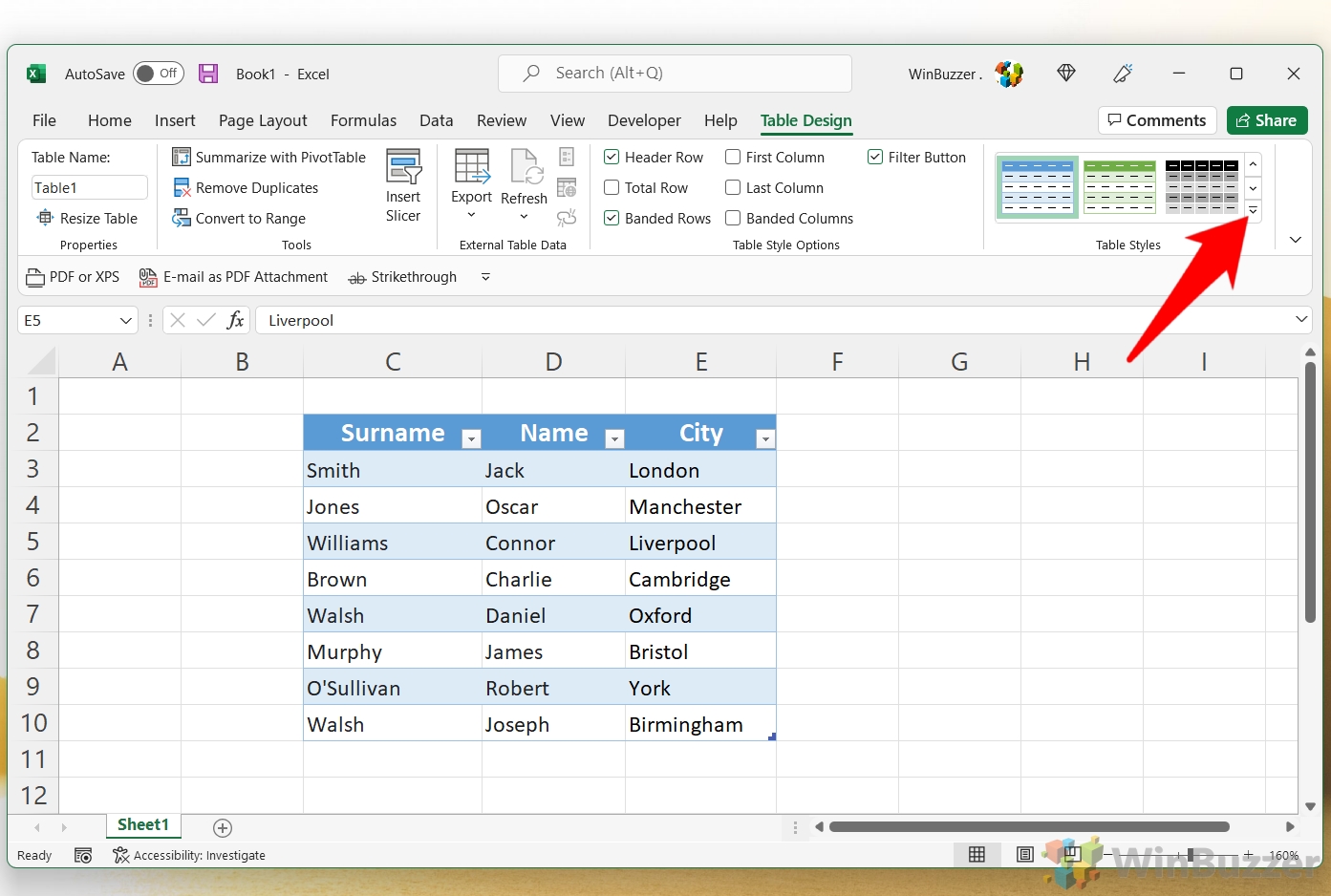Select the light green table style thumbnail
The width and height of the screenshot is (1331, 896).
1119,186
